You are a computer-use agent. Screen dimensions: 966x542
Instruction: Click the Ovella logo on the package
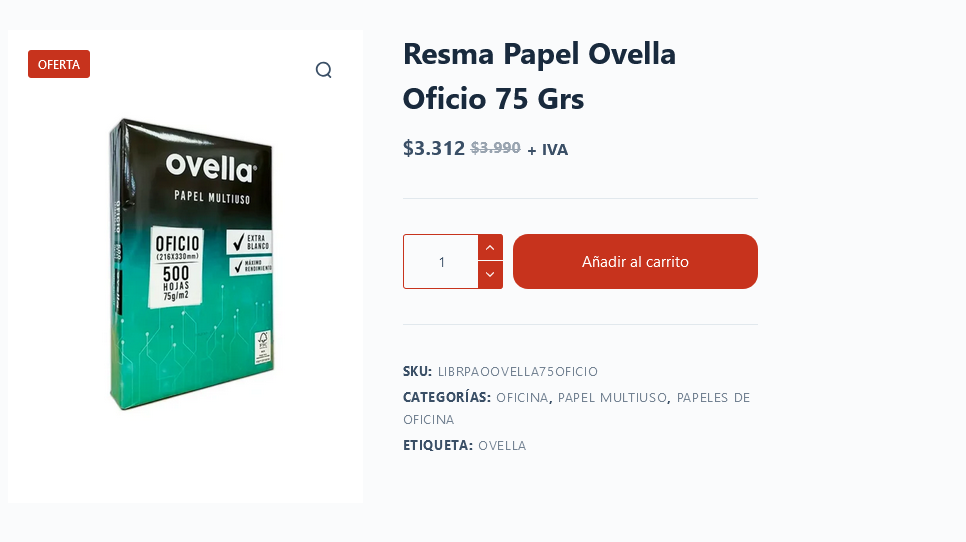[211, 167]
